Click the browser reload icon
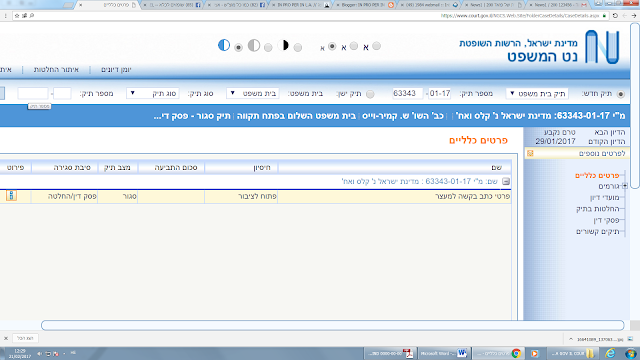Viewport: 640px width, 360px height. 615,16
